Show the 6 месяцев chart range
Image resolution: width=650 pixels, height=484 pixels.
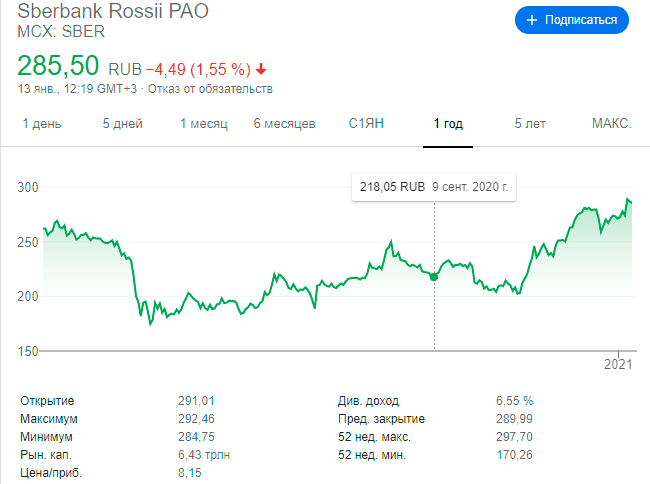pyautogui.click(x=284, y=123)
